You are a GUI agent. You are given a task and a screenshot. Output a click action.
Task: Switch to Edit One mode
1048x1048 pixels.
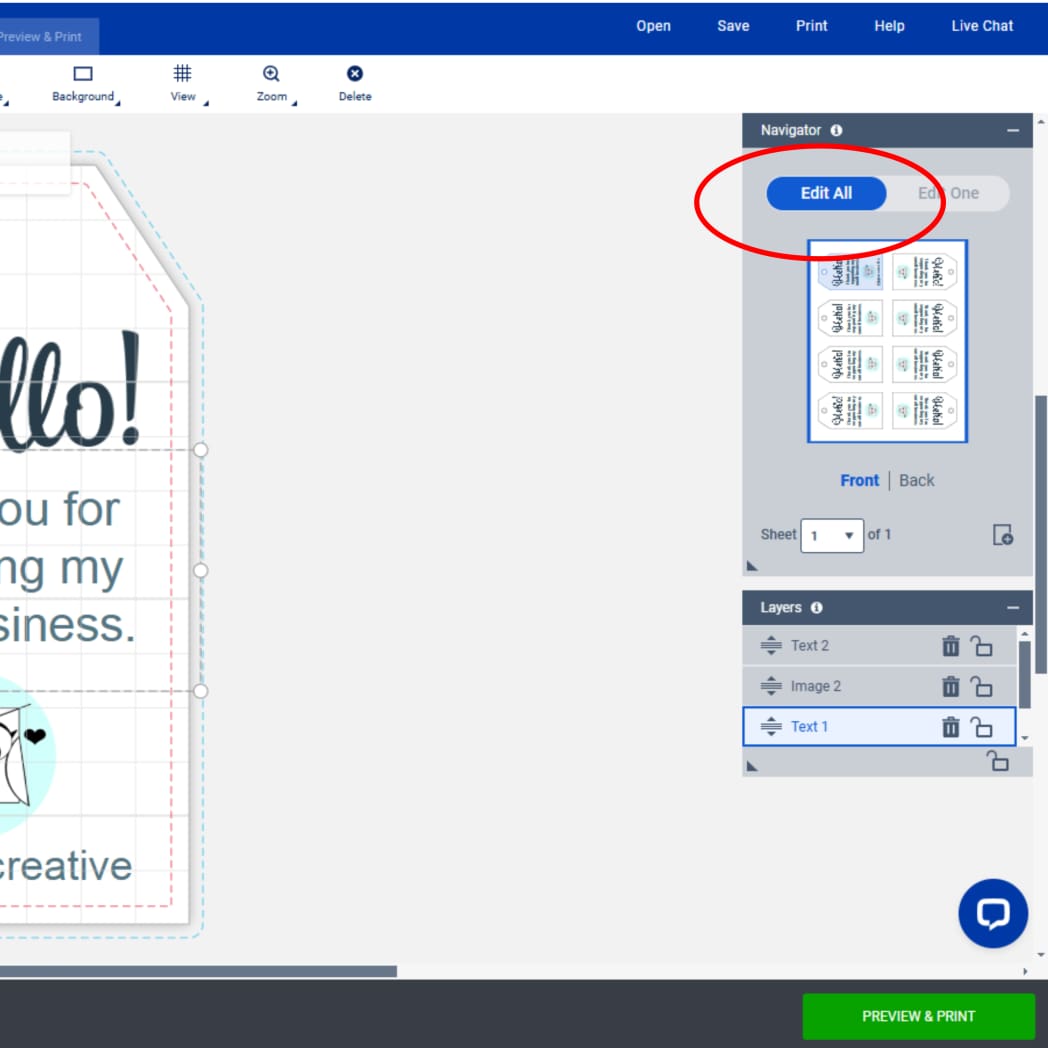[x=948, y=193]
